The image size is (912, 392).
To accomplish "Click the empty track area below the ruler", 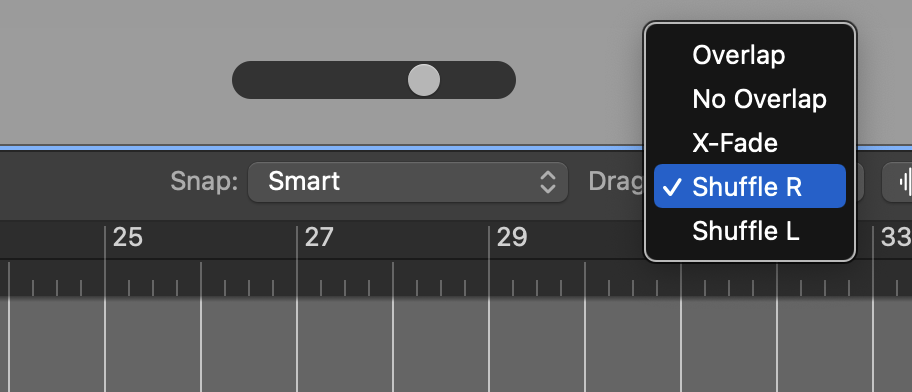I will click(456, 344).
